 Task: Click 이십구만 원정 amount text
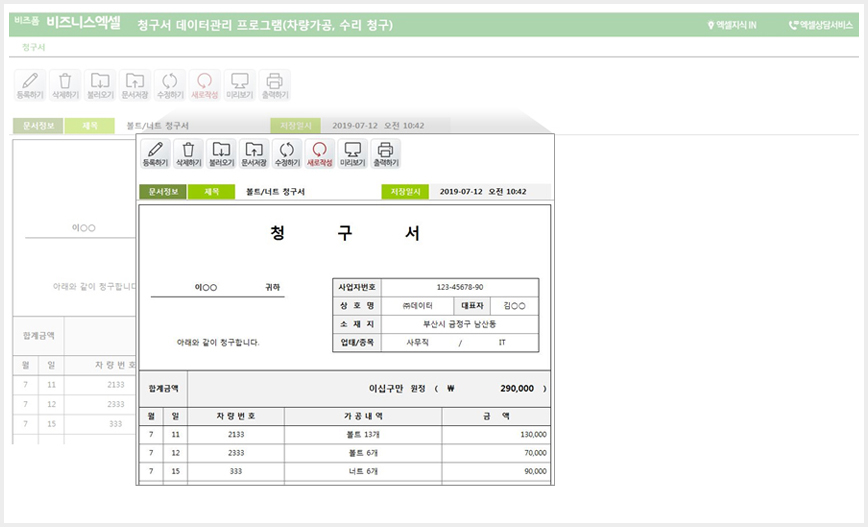[x=397, y=389]
